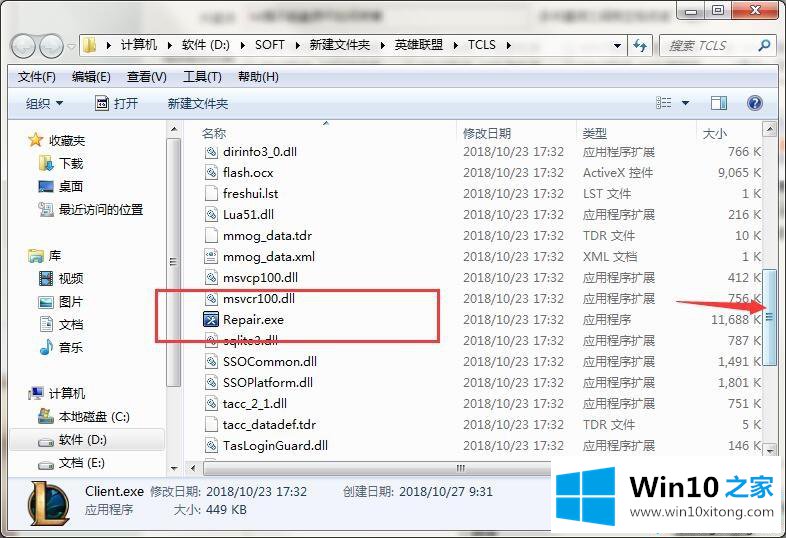Select 视频 library in the navigation pane

71,278
